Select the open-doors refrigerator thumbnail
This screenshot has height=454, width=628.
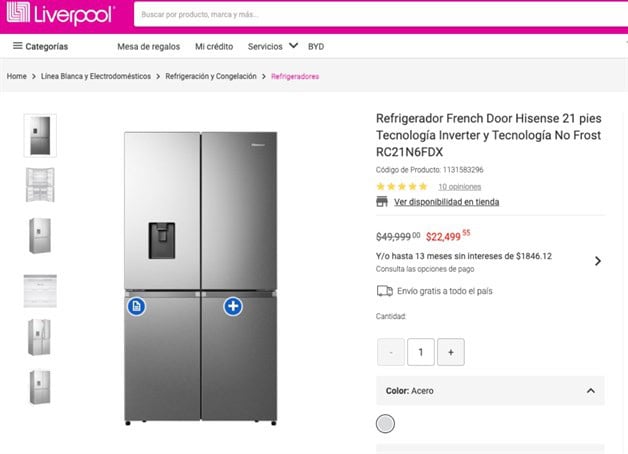point(40,184)
